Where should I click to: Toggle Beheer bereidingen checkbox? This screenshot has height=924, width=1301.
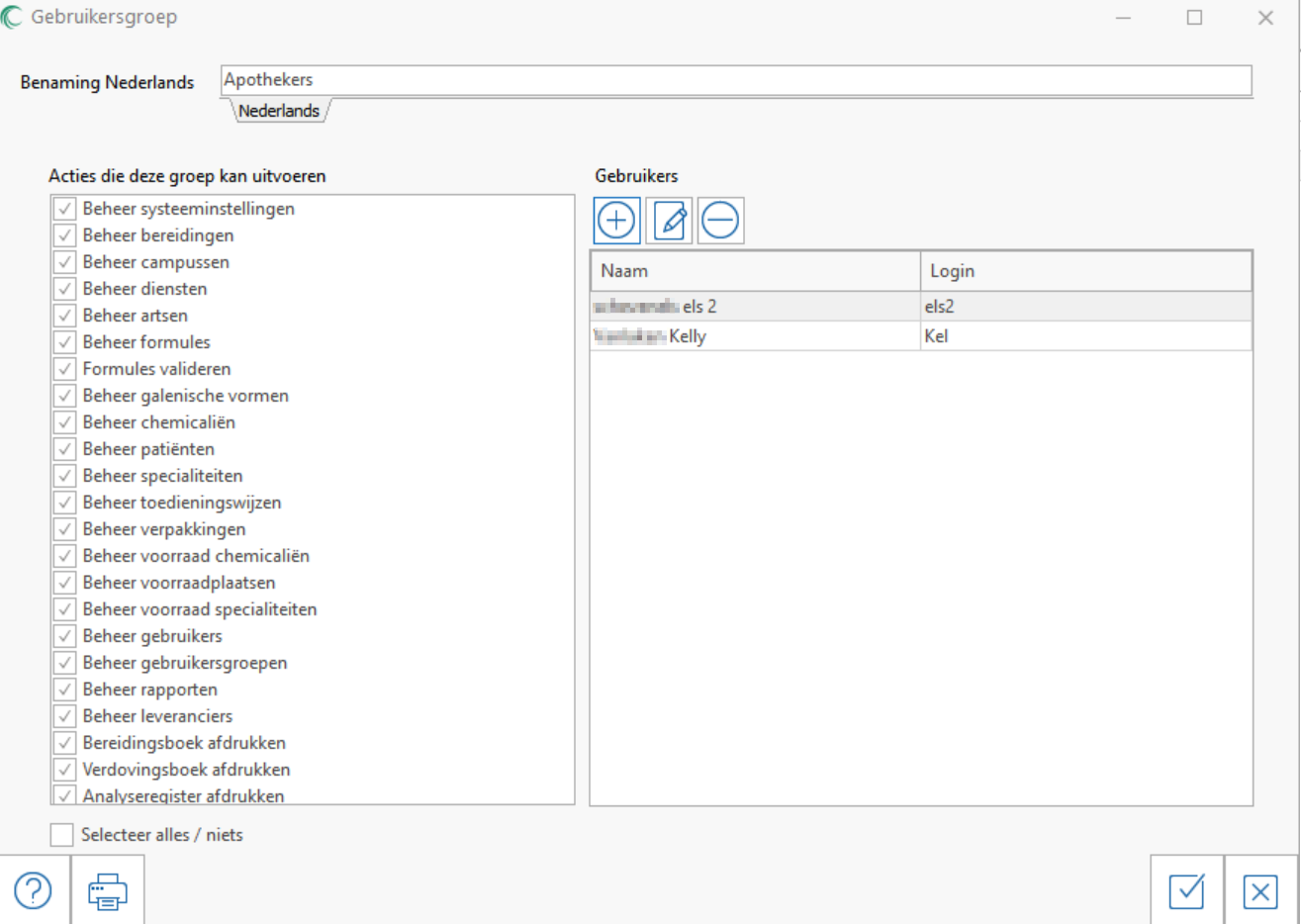[65, 235]
